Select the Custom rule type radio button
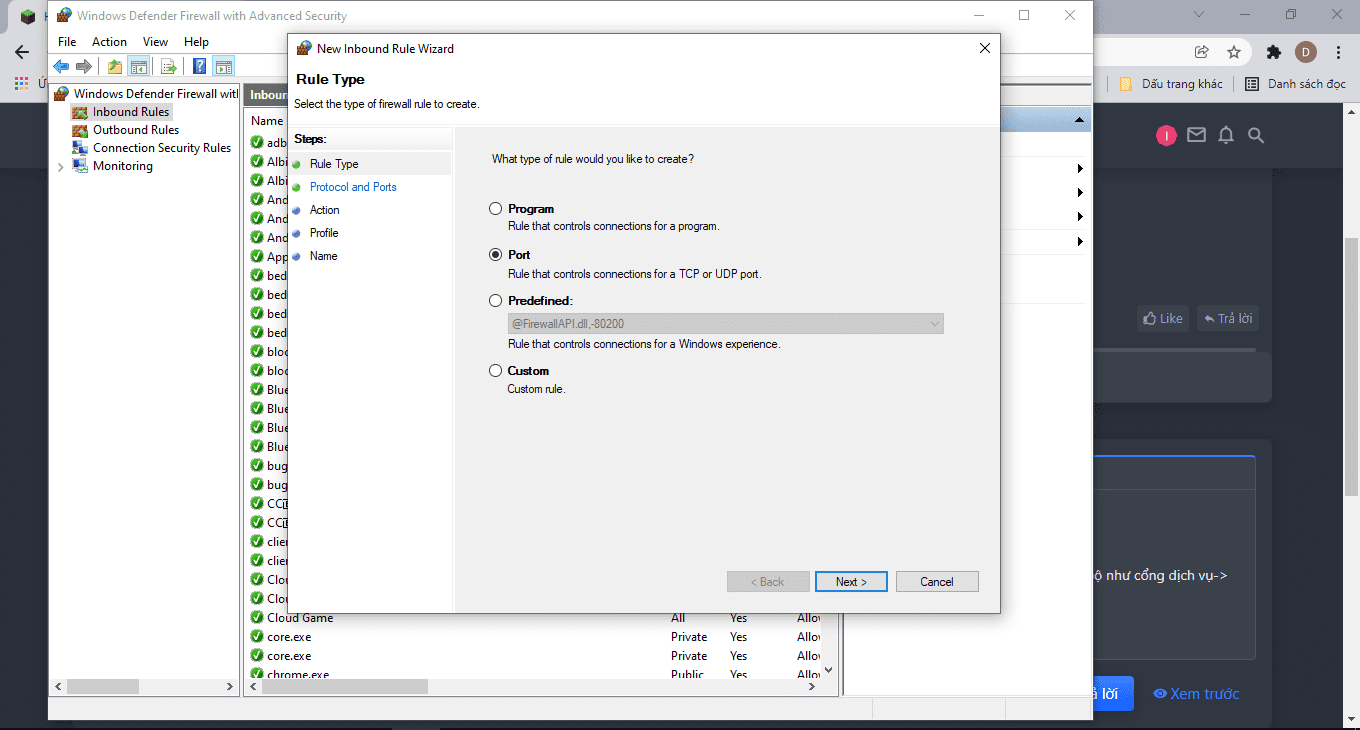Screen dimensions: 1360x730 pyautogui.click(x=495, y=371)
